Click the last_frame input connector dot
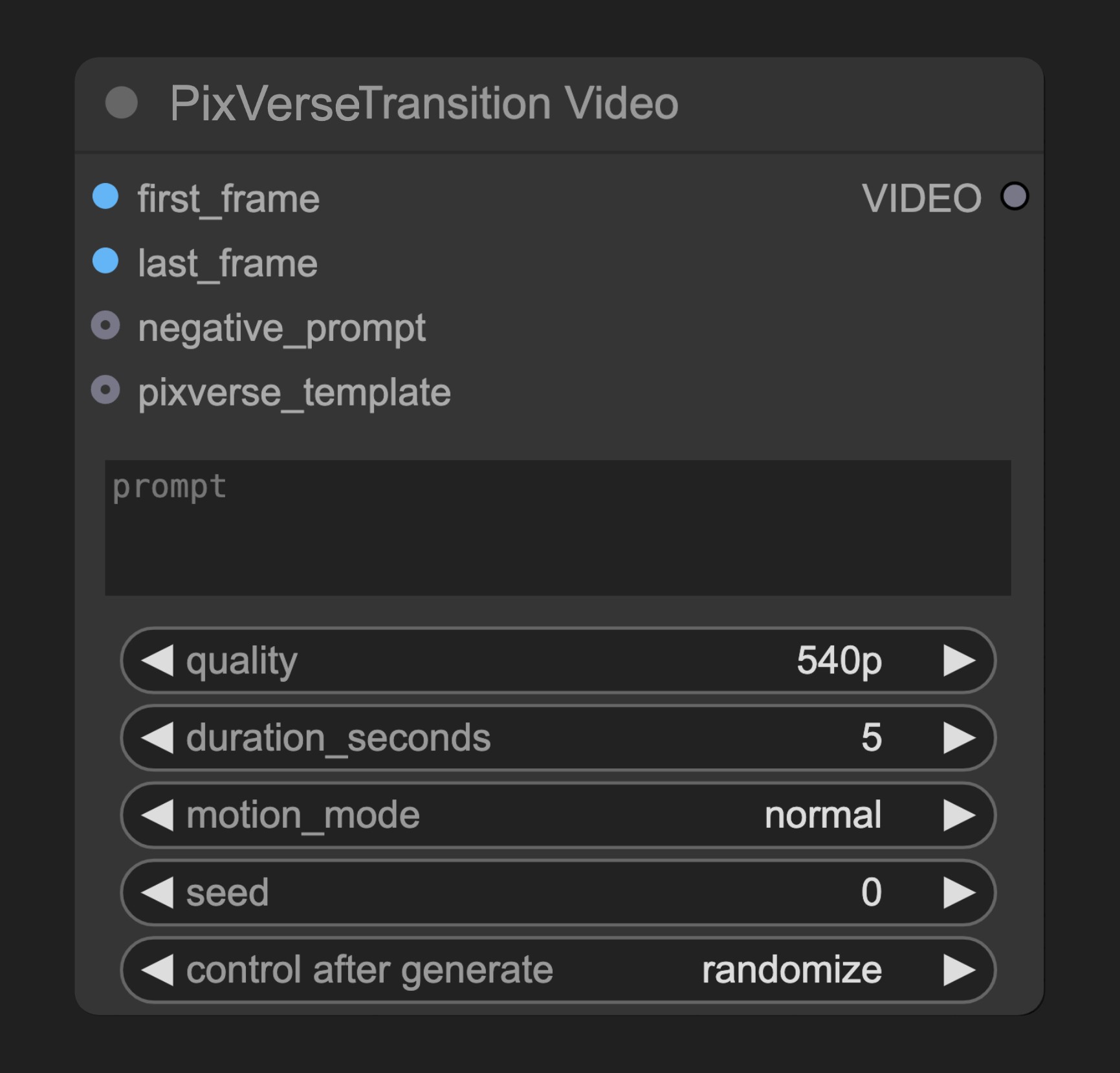Viewport: 1120px width, 1073px height. [x=105, y=261]
